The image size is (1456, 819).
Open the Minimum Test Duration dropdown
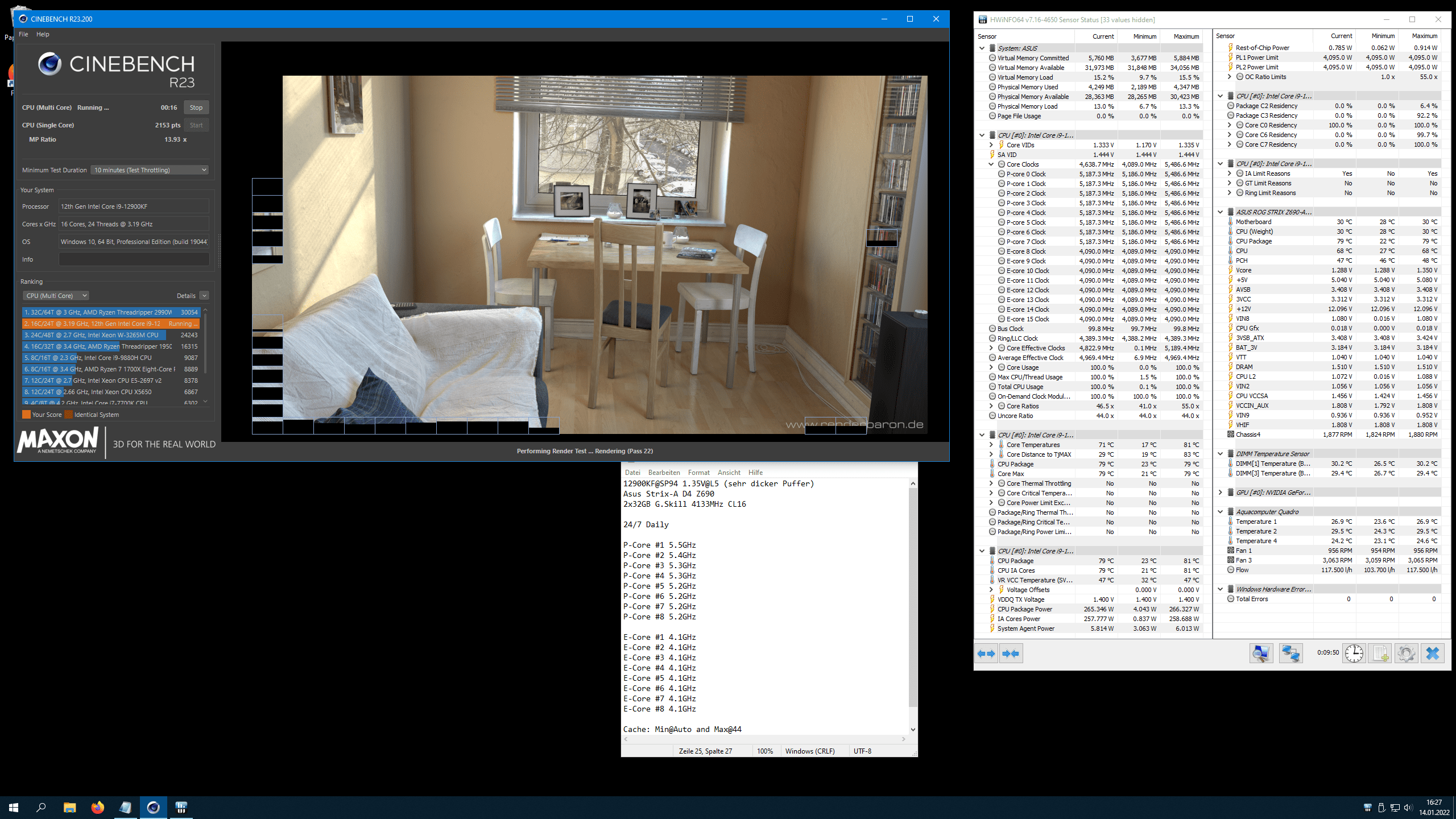[150, 170]
